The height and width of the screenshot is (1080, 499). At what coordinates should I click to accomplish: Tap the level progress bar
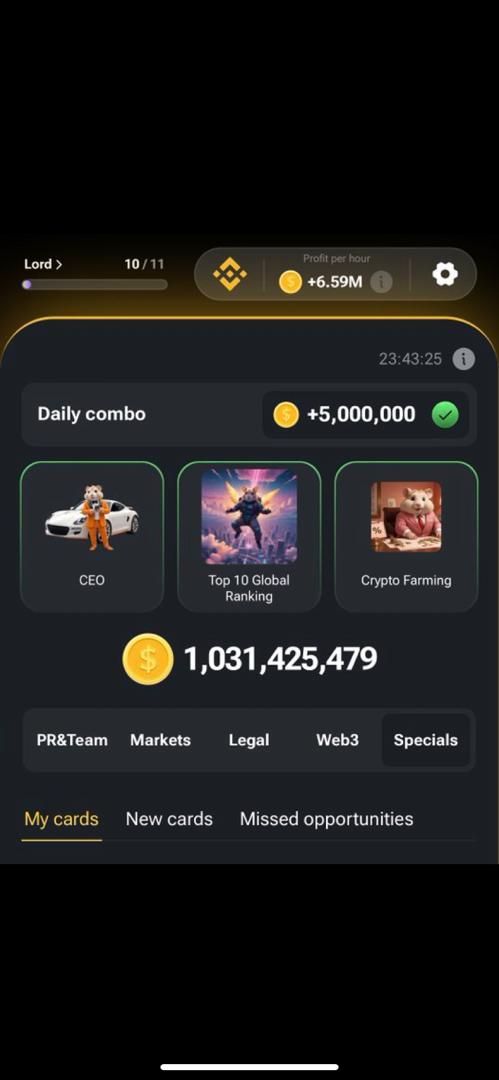tap(94, 284)
